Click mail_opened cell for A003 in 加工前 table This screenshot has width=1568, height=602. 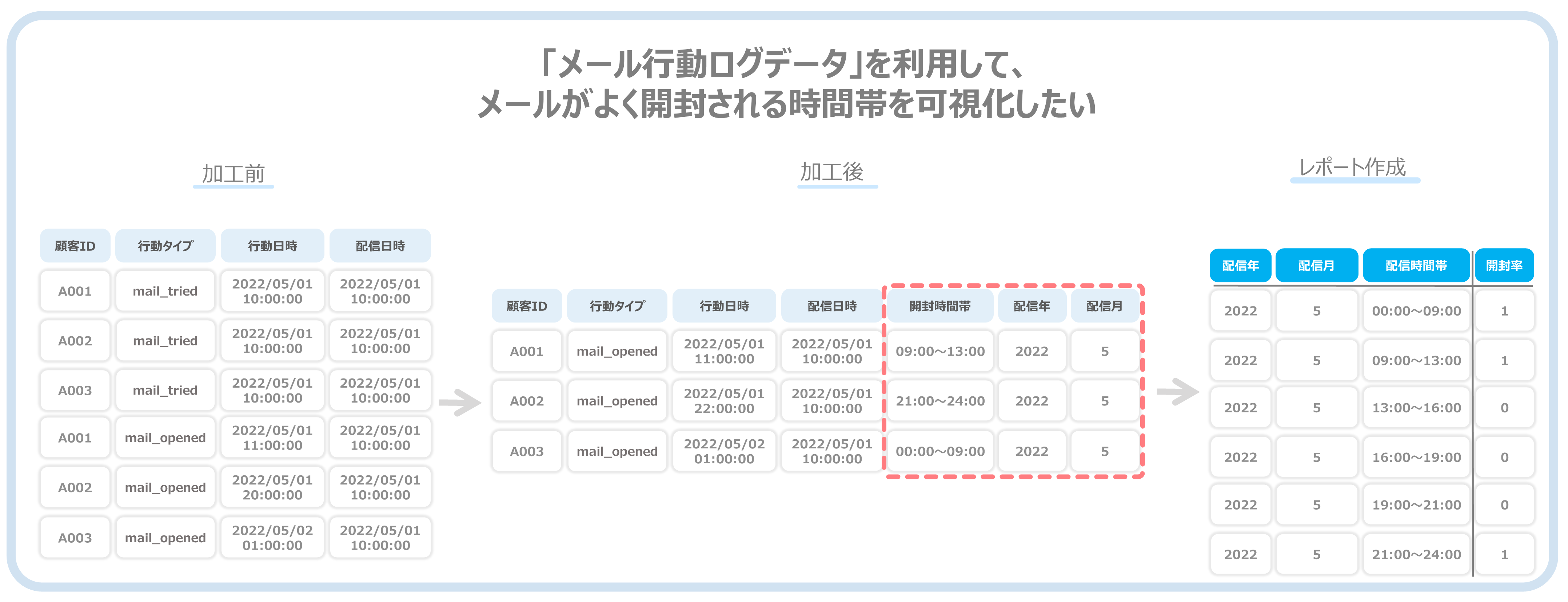point(165,538)
